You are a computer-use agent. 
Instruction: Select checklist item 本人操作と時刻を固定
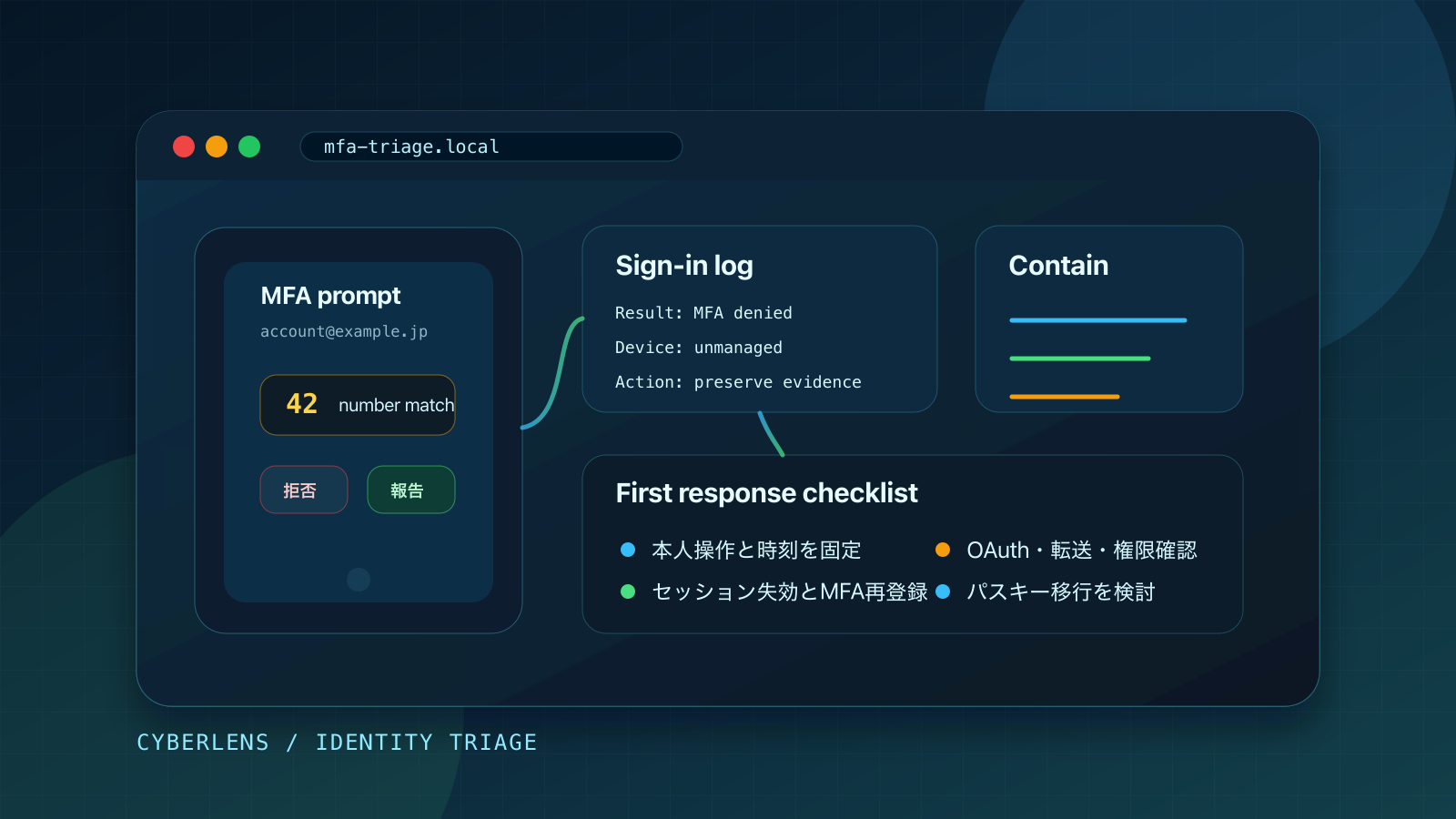[756, 551]
